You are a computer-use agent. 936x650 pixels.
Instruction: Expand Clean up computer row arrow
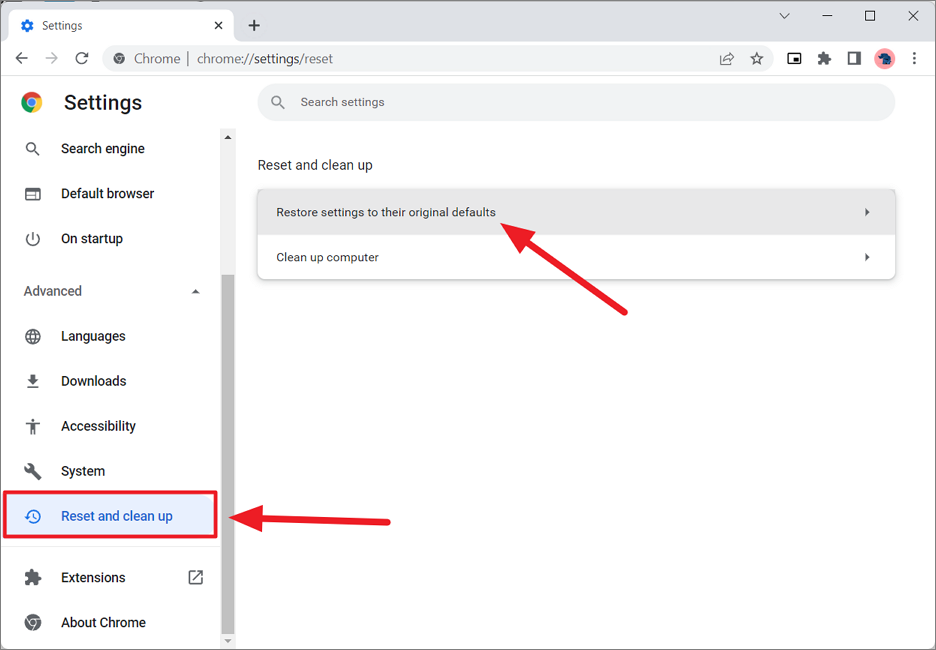click(x=866, y=257)
